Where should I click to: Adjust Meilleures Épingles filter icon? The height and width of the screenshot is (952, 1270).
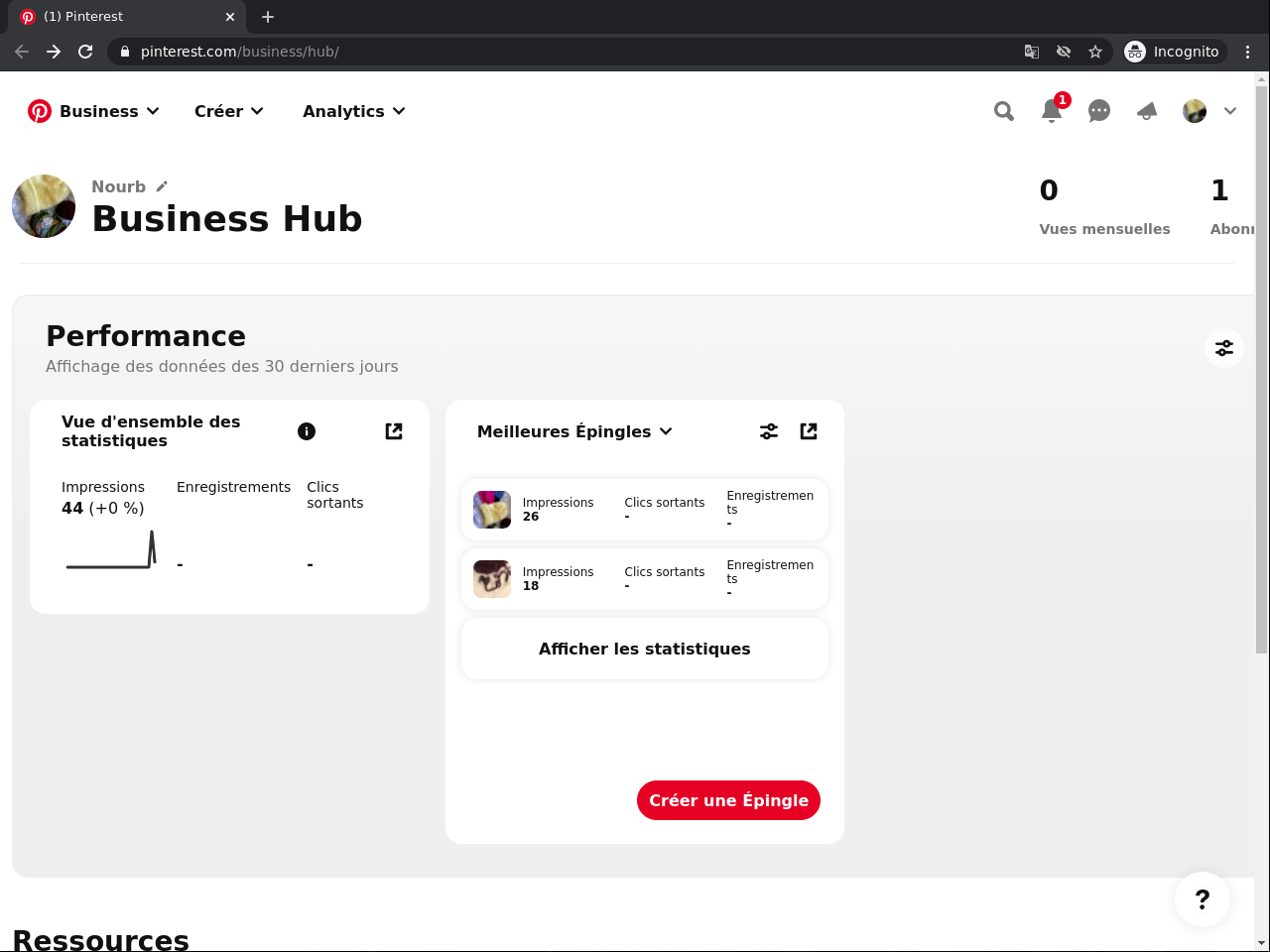tap(769, 431)
